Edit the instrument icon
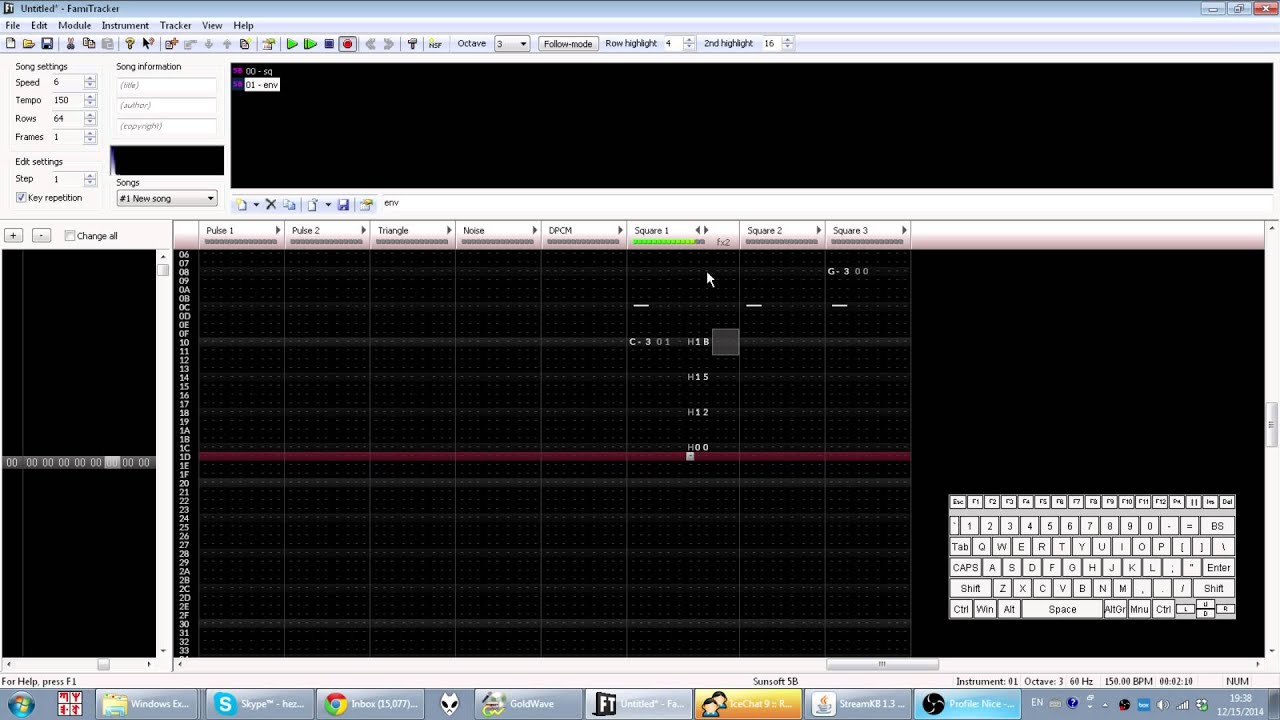Screen dimensions: 1280x720 (x=366, y=204)
